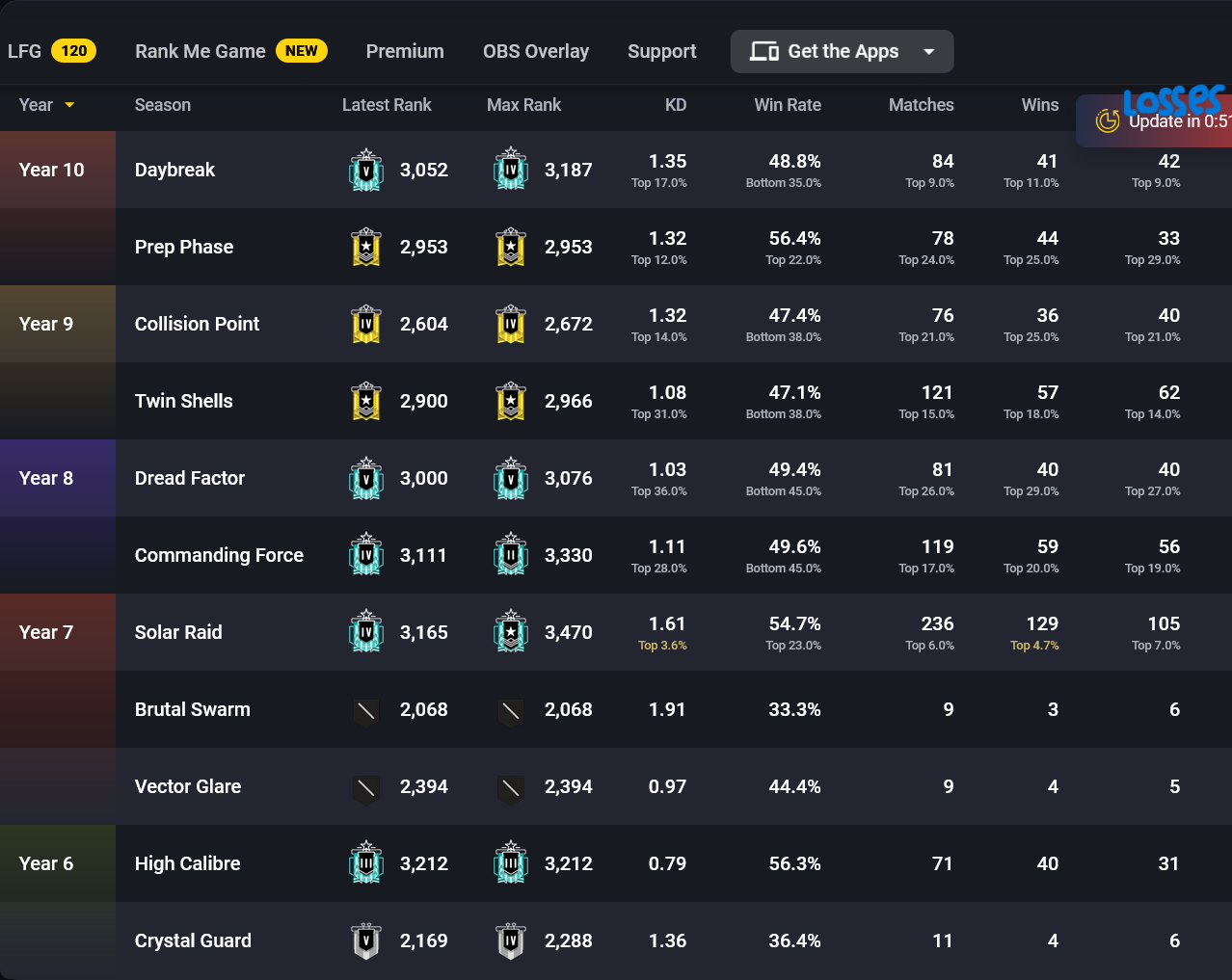Sort by Season column header

click(163, 105)
